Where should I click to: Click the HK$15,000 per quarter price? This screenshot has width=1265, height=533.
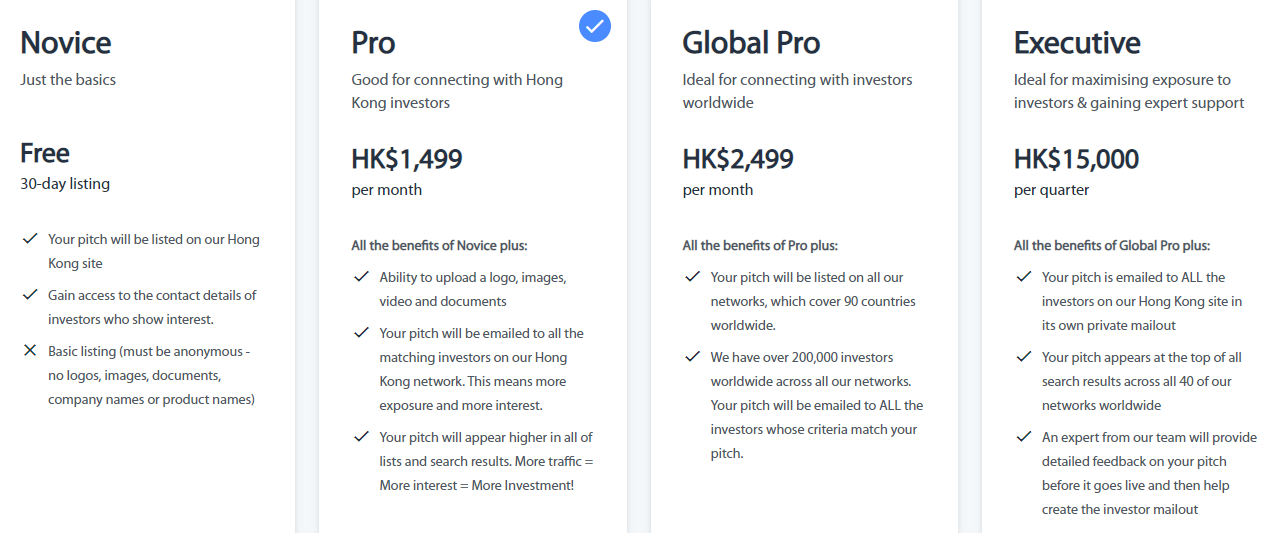tap(1076, 159)
